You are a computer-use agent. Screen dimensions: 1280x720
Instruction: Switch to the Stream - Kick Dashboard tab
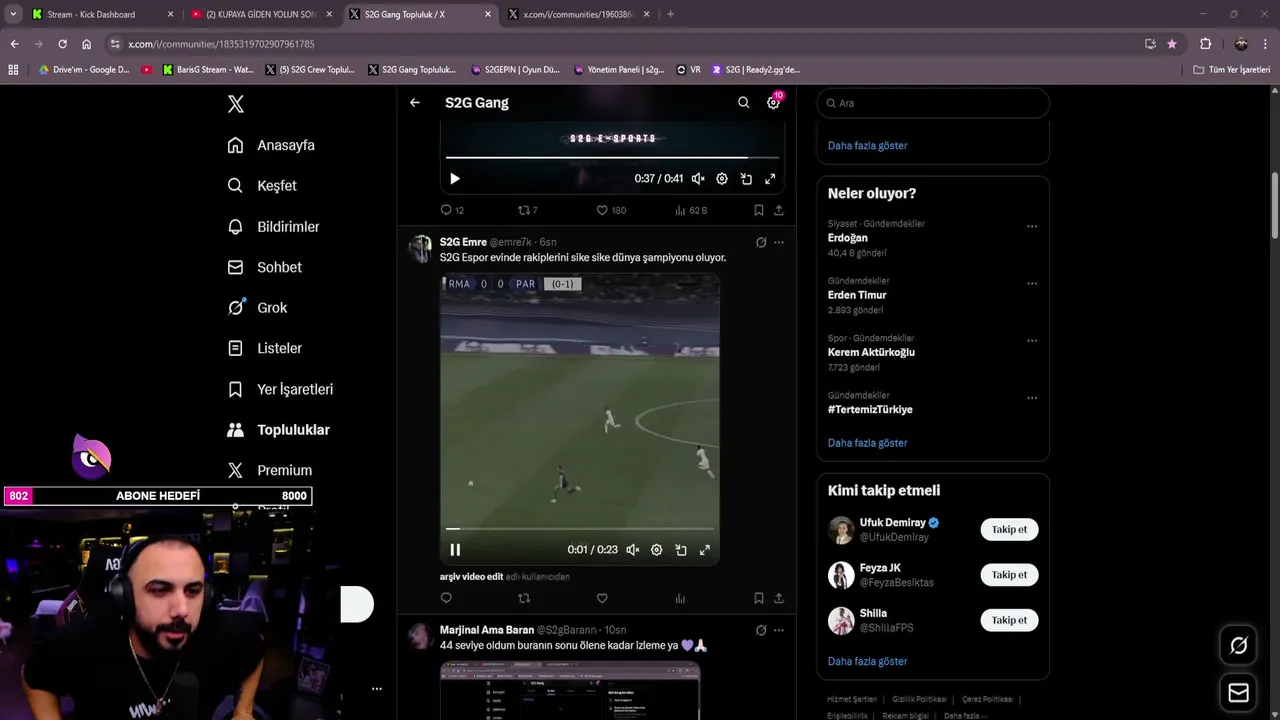coord(102,14)
